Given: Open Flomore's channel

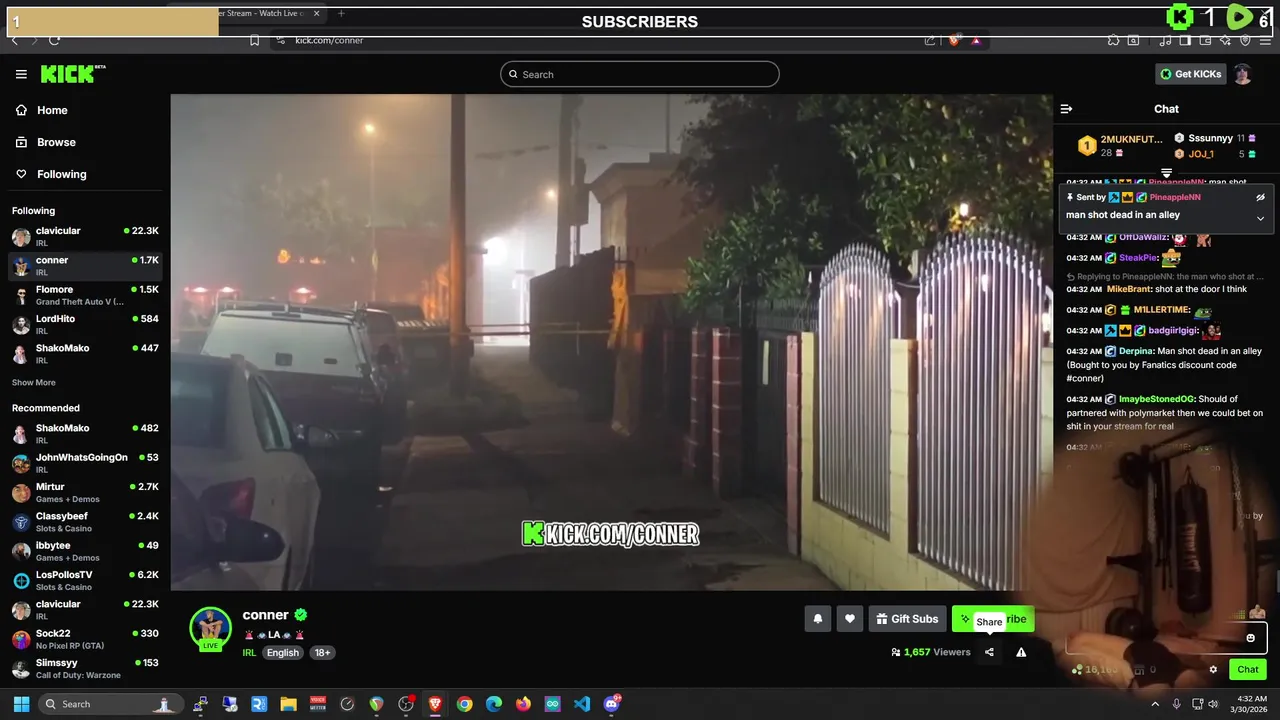Looking at the screenshot, I should tap(85, 295).
